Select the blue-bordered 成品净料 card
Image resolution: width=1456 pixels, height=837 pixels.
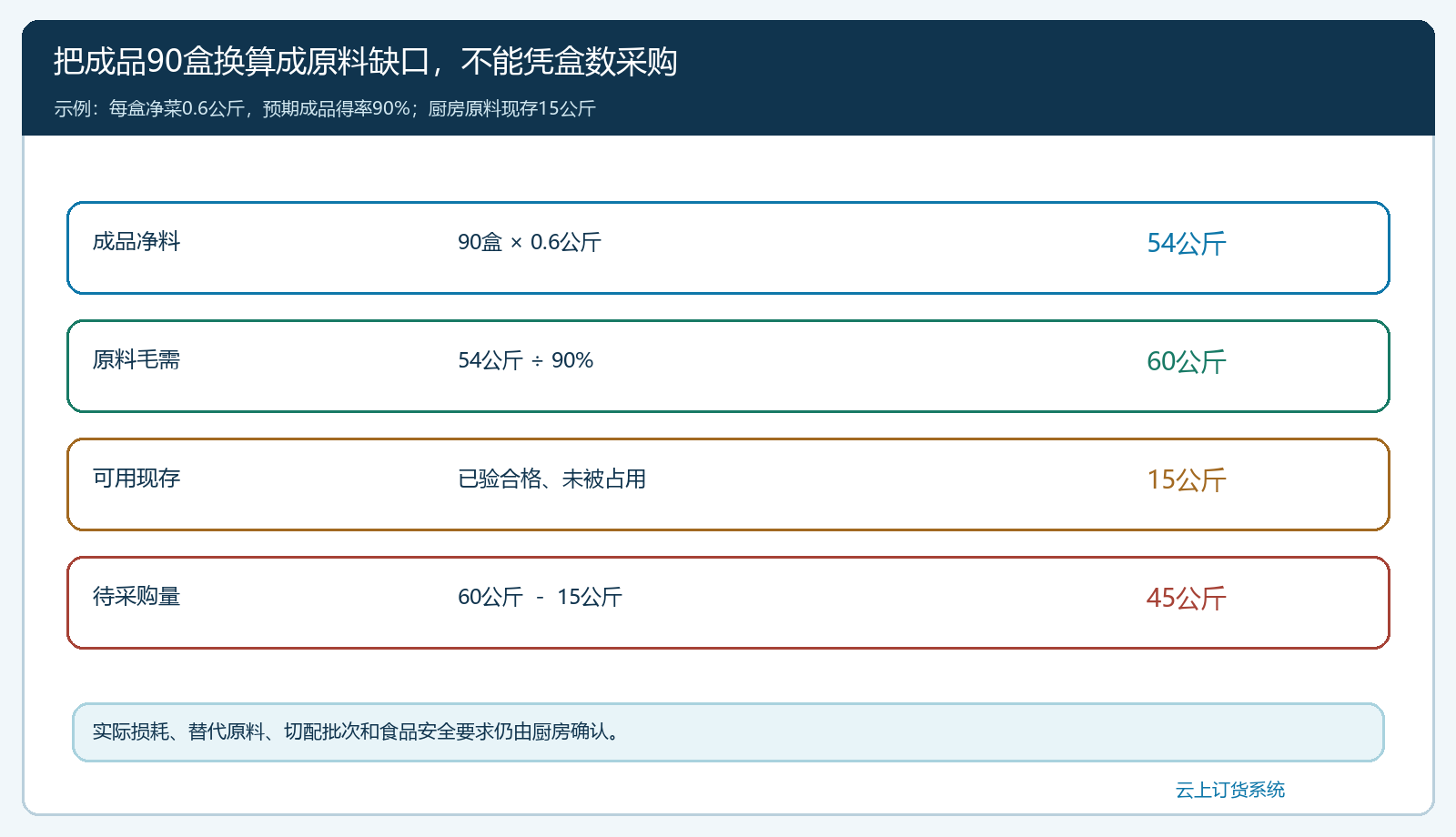[728, 247]
